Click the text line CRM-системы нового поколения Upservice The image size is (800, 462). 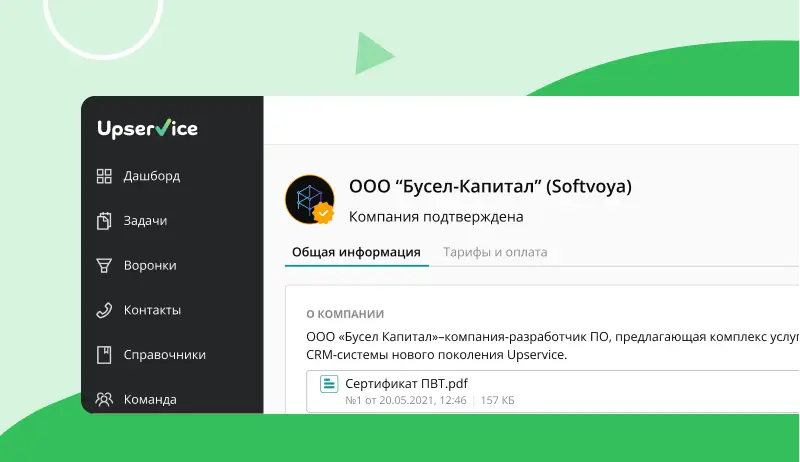[437, 355]
